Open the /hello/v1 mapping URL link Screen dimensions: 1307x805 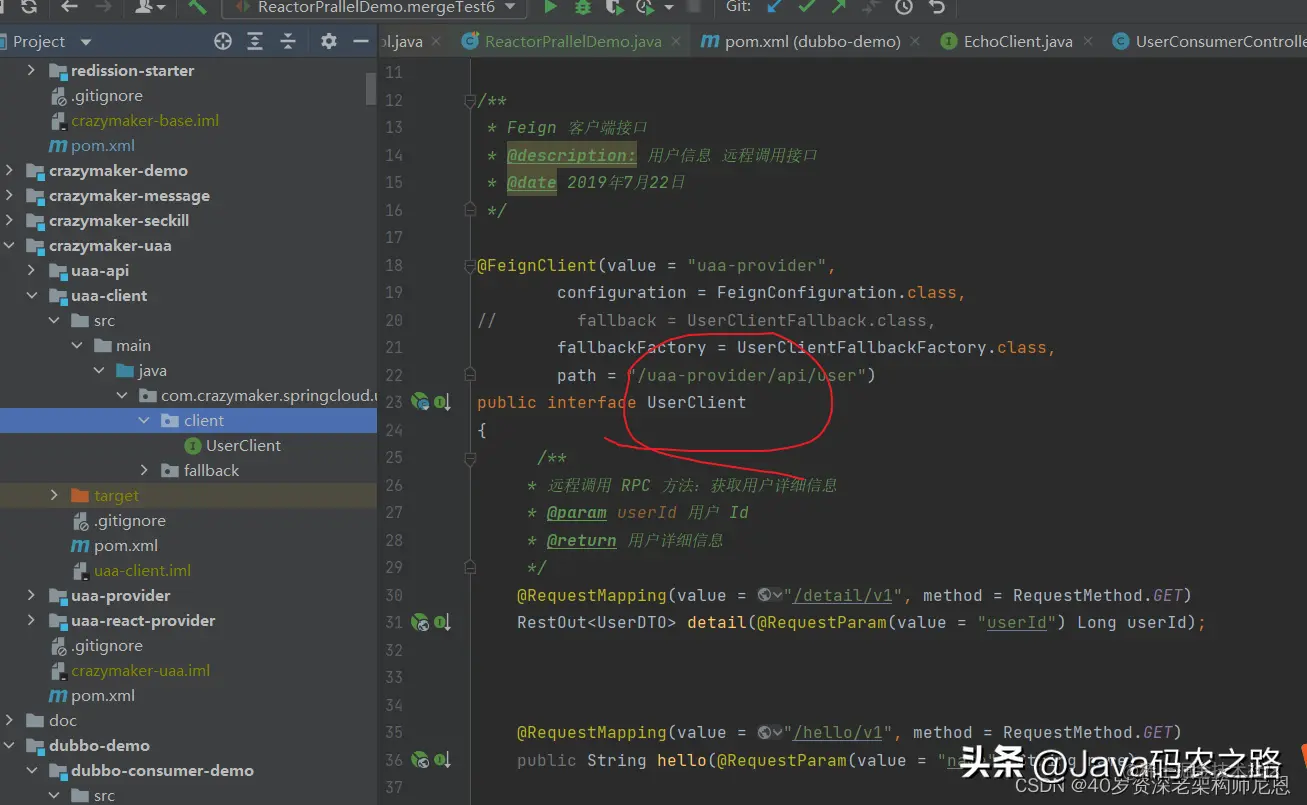click(x=838, y=732)
